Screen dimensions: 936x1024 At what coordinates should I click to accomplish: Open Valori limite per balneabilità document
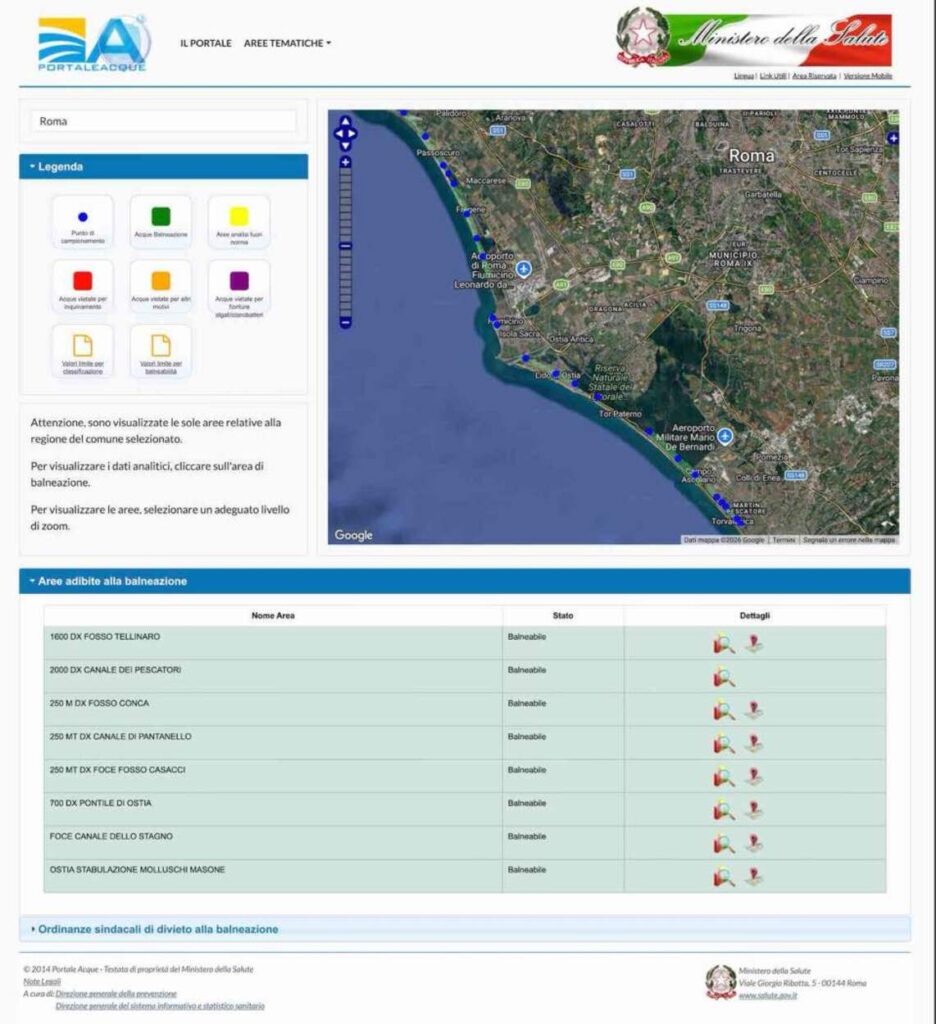pos(161,352)
